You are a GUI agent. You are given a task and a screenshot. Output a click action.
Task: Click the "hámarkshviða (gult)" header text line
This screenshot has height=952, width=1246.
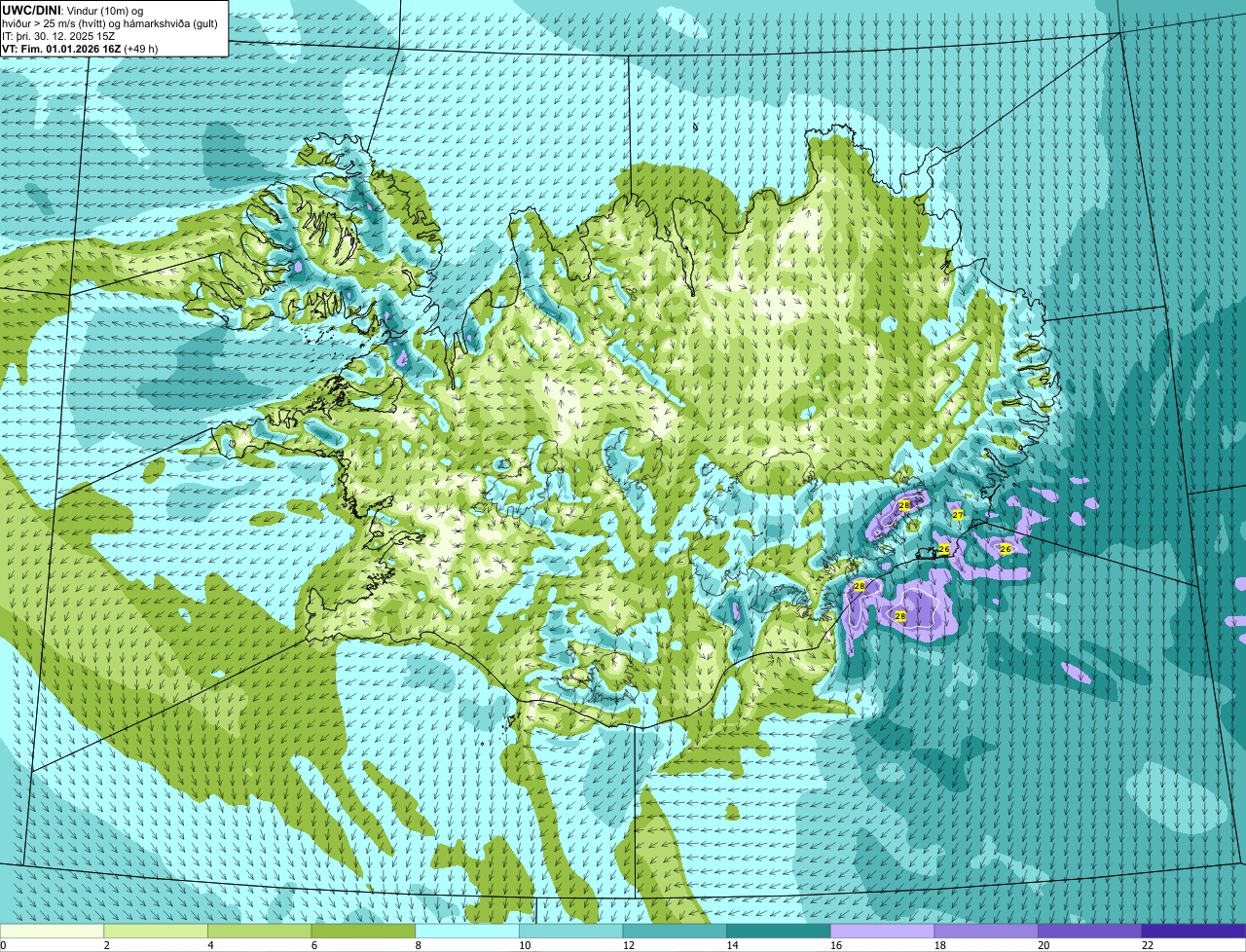point(170,22)
